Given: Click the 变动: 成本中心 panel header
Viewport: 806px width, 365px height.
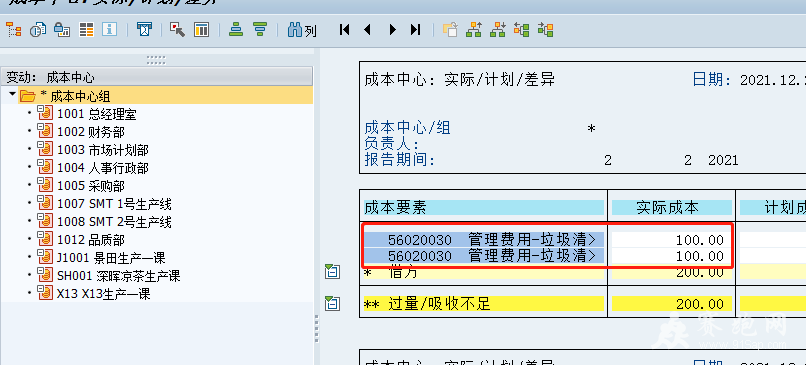Looking at the screenshot, I should [157, 77].
